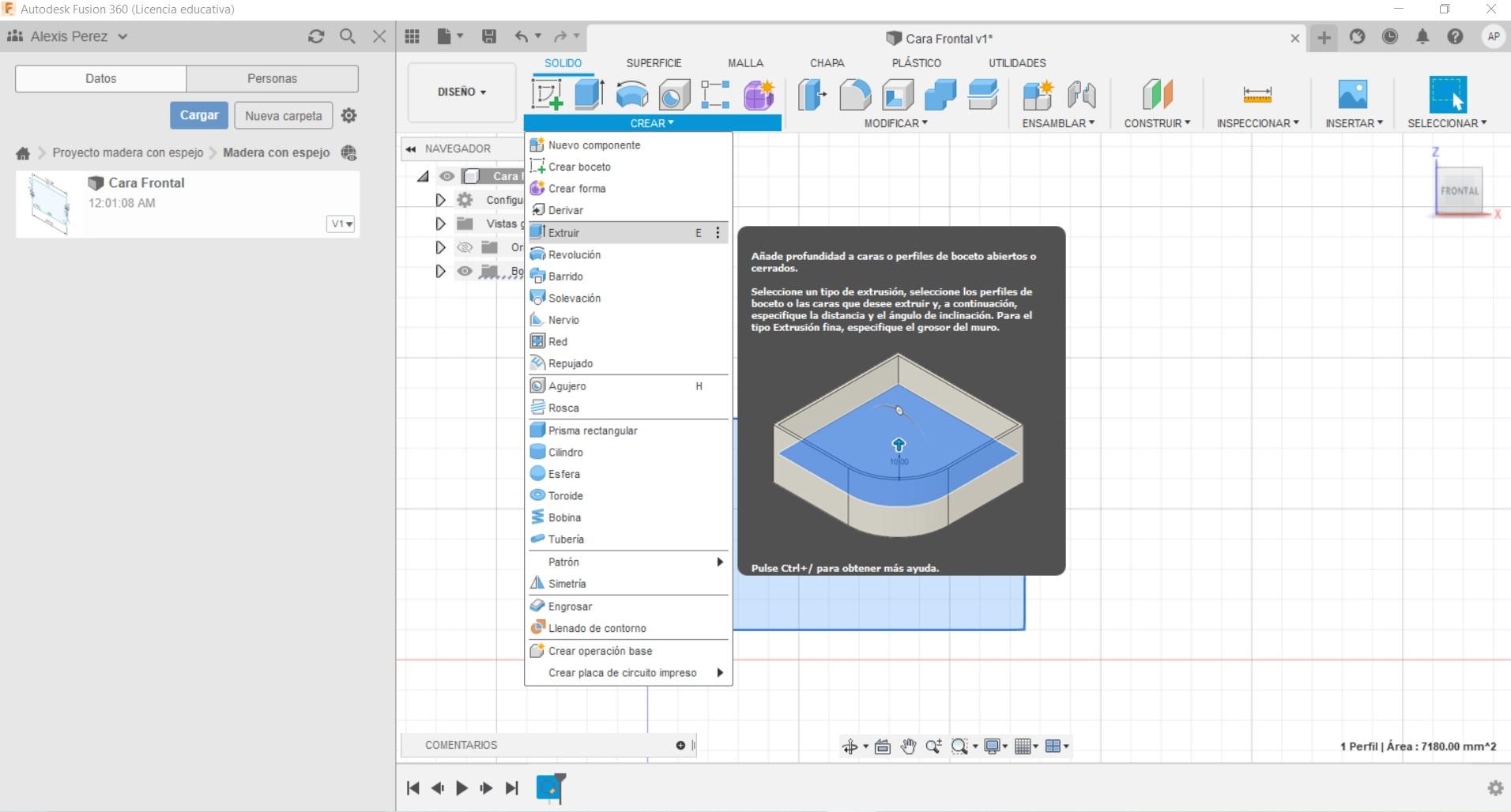Click the Cargar button
Screen dimensions: 1511x812
click(x=198, y=115)
